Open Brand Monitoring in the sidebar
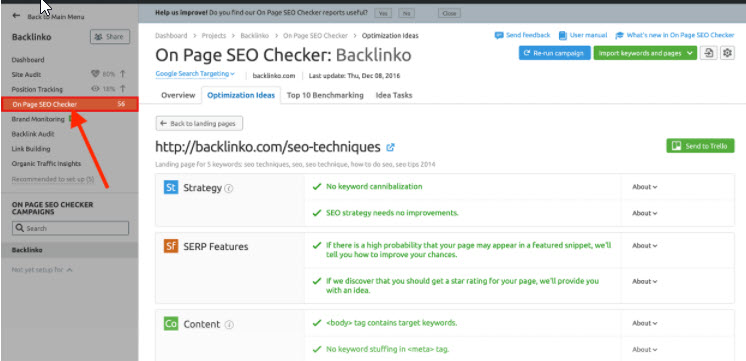Viewport: 746px width, 361px height. tap(38, 119)
